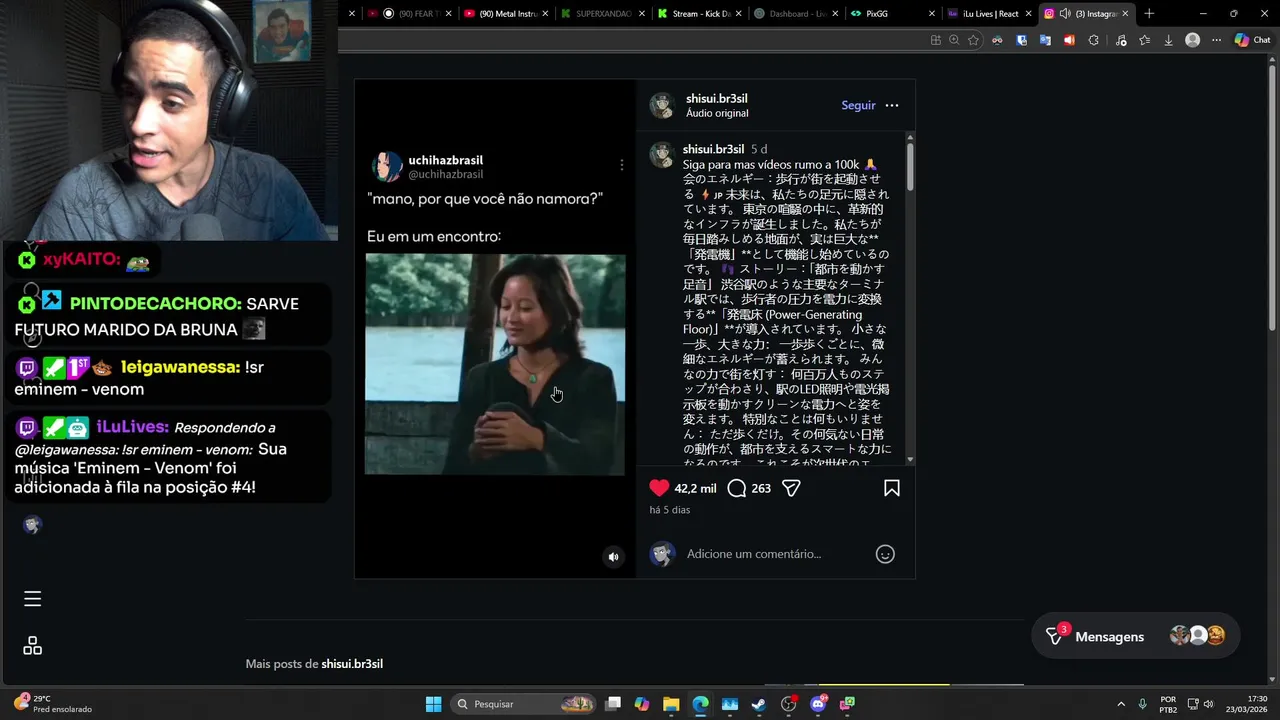Open browser profile avatar
The height and width of the screenshot is (720, 1280).
(1192, 40)
